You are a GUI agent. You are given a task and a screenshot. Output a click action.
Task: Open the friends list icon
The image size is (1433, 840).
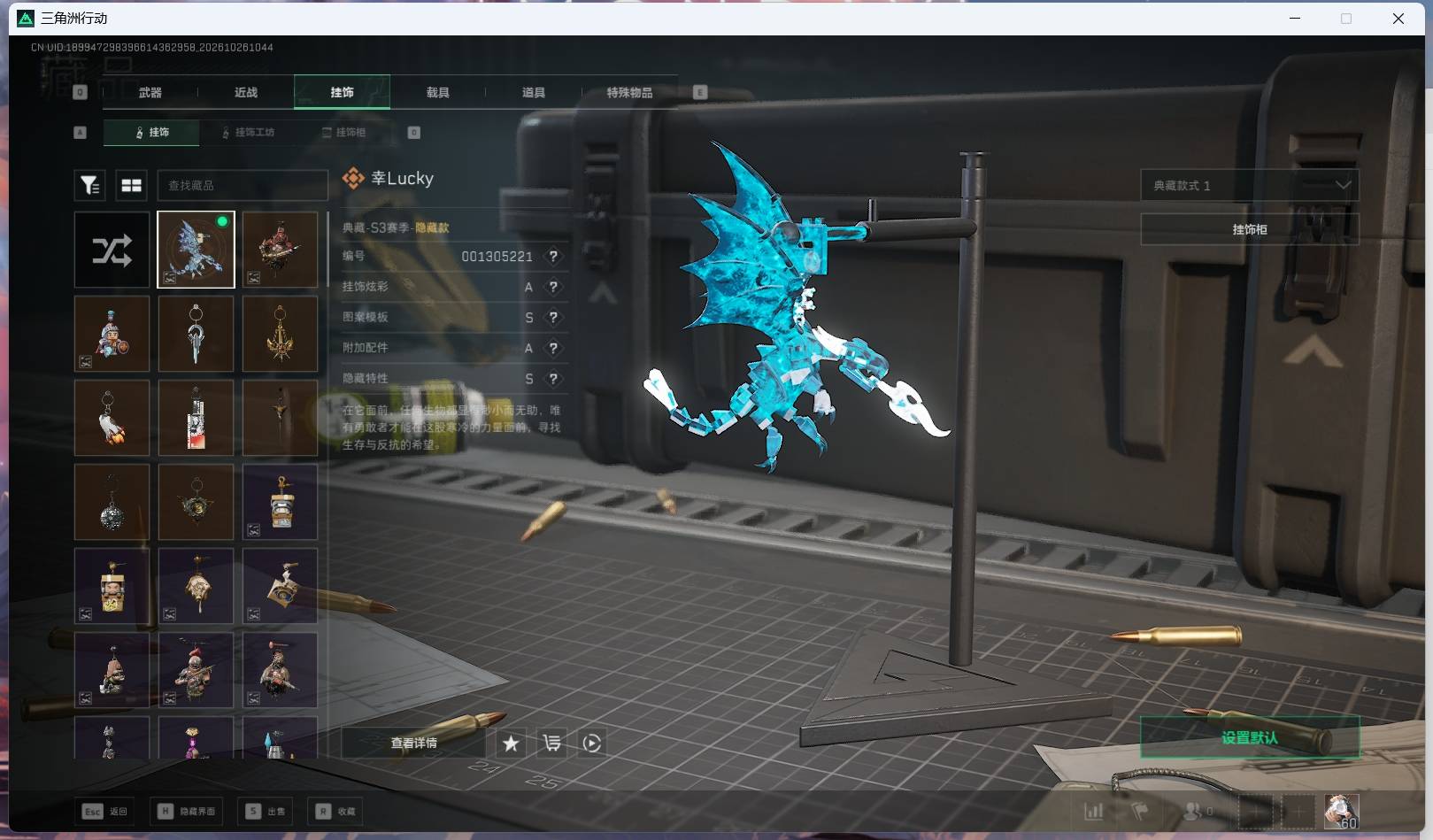tap(1197, 811)
